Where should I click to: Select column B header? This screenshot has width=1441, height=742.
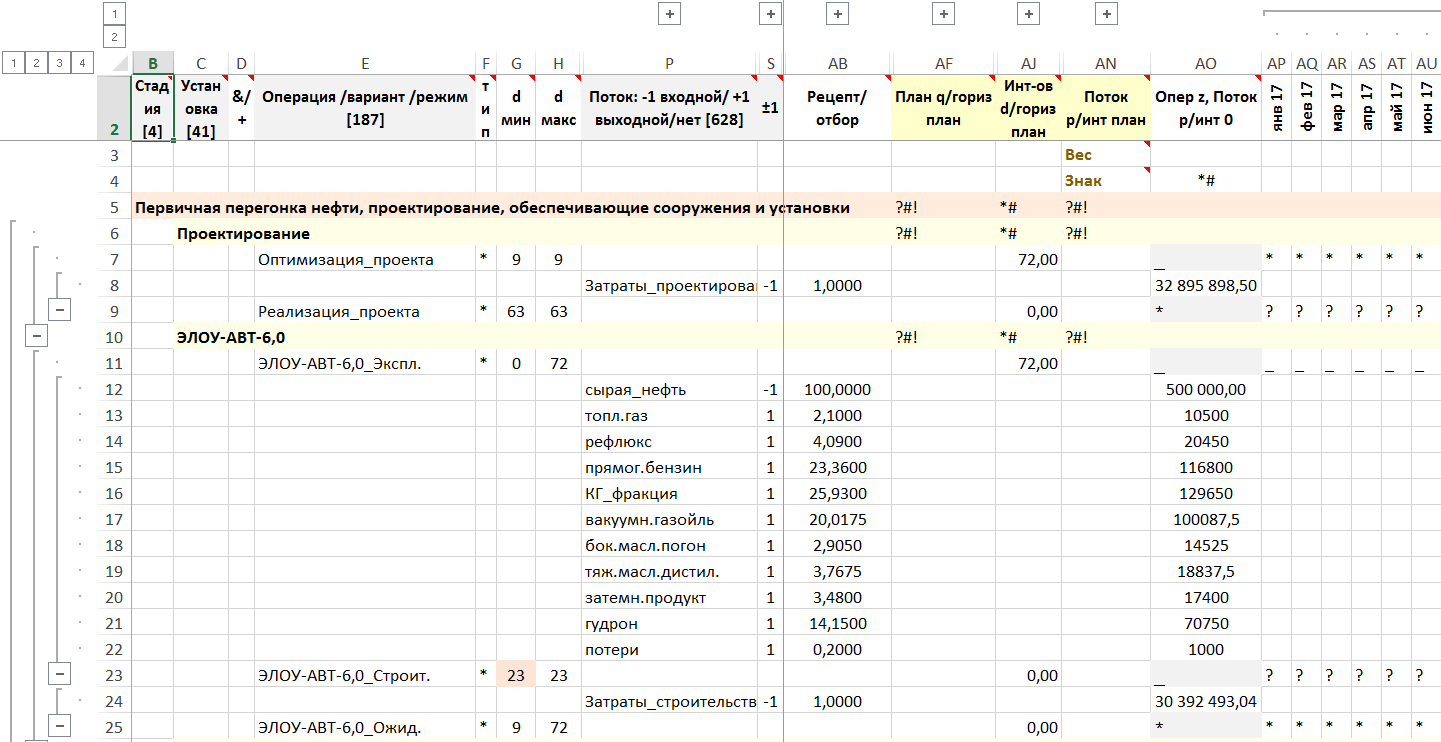(152, 64)
